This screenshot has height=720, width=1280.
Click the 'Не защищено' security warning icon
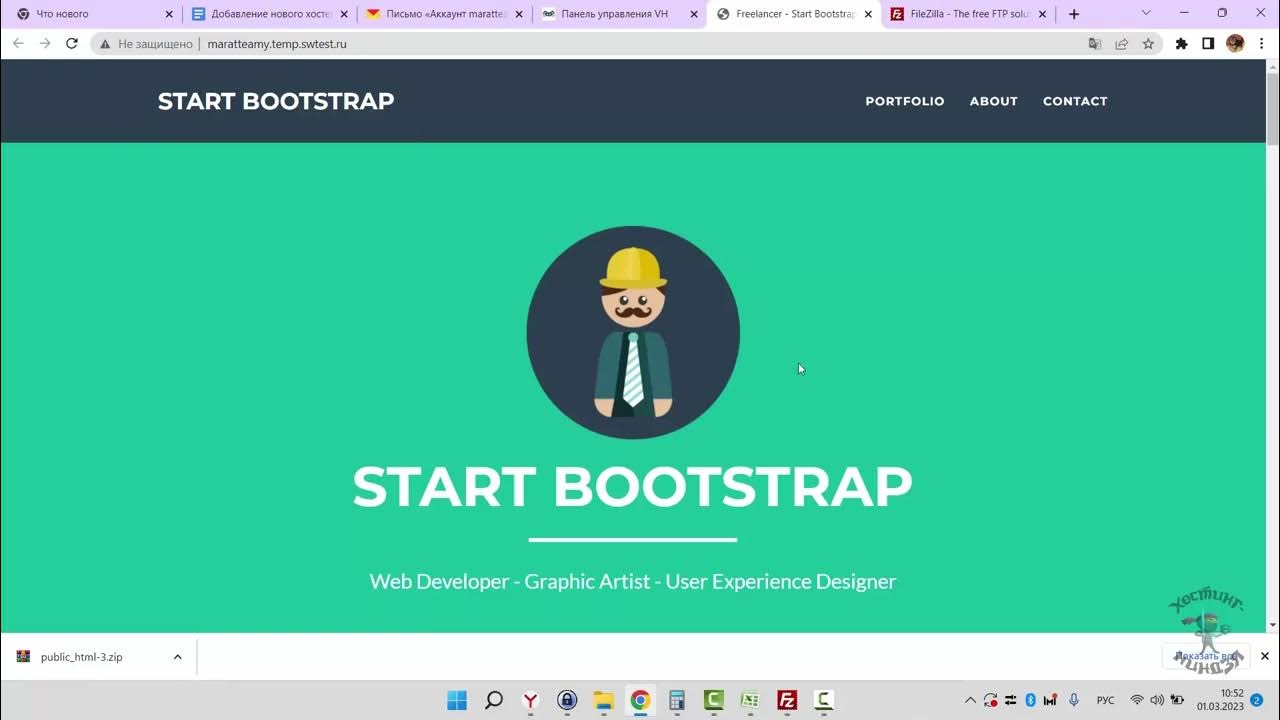point(105,44)
